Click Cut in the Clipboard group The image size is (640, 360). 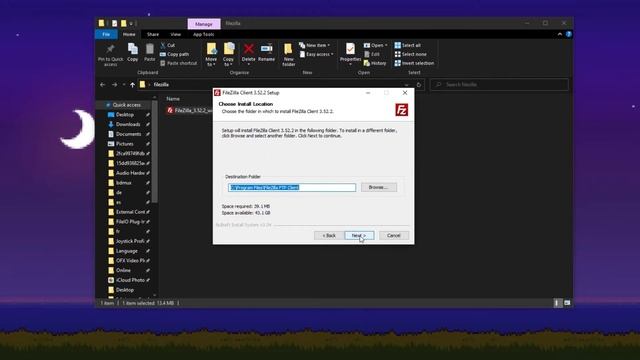pyautogui.click(x=168, y=45)
